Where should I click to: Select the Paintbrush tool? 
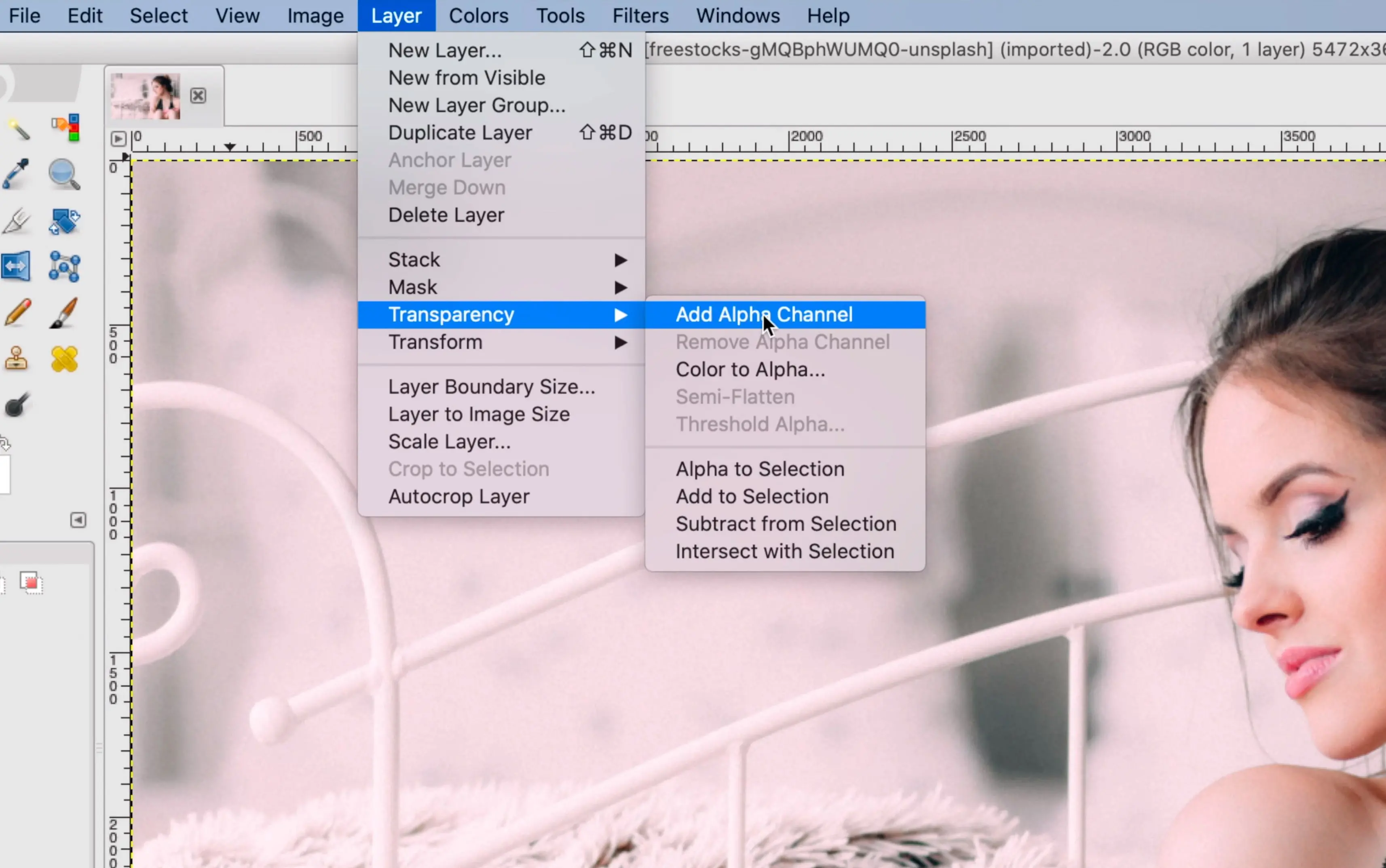63,313
